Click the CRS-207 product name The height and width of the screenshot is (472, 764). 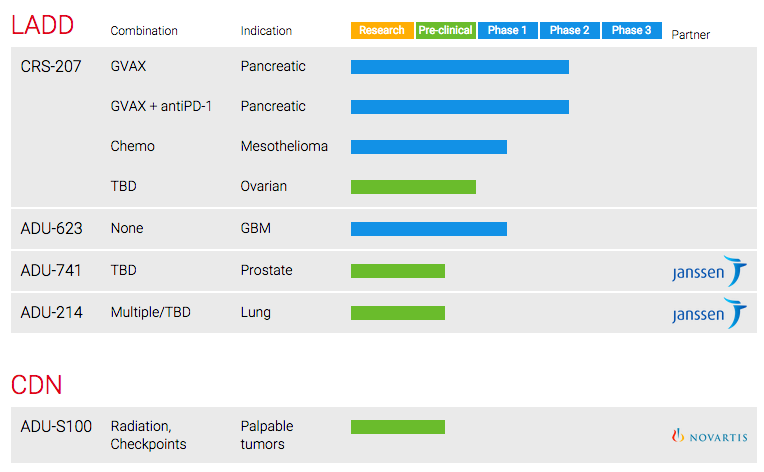click(x=51, y=66)
